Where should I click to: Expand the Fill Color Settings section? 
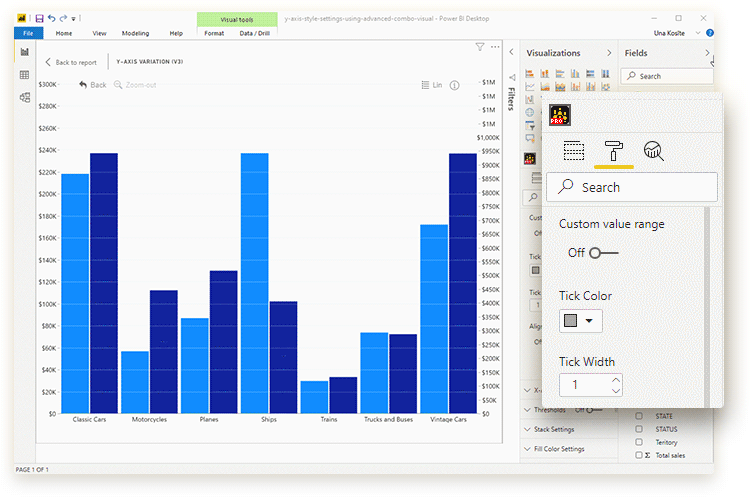pos(568,449)
